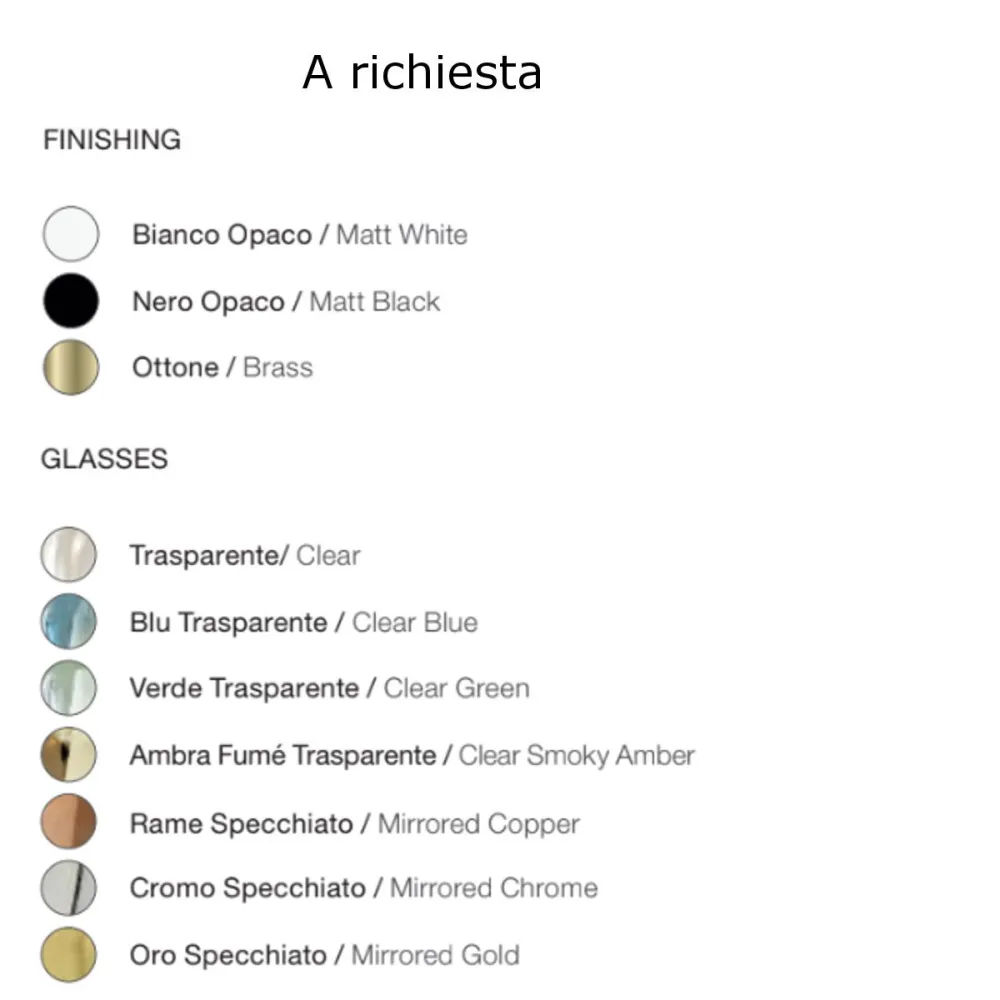Pick the Brass finishing swatch
Image resolution: width=1000 pixels, height=1000 pixels.
(71, 368)
